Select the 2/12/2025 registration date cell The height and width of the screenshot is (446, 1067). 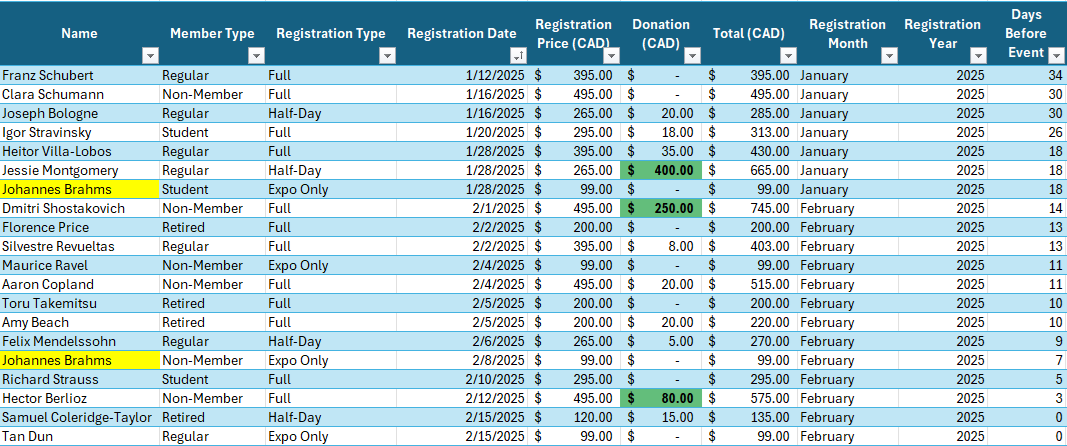pos(462,398)
